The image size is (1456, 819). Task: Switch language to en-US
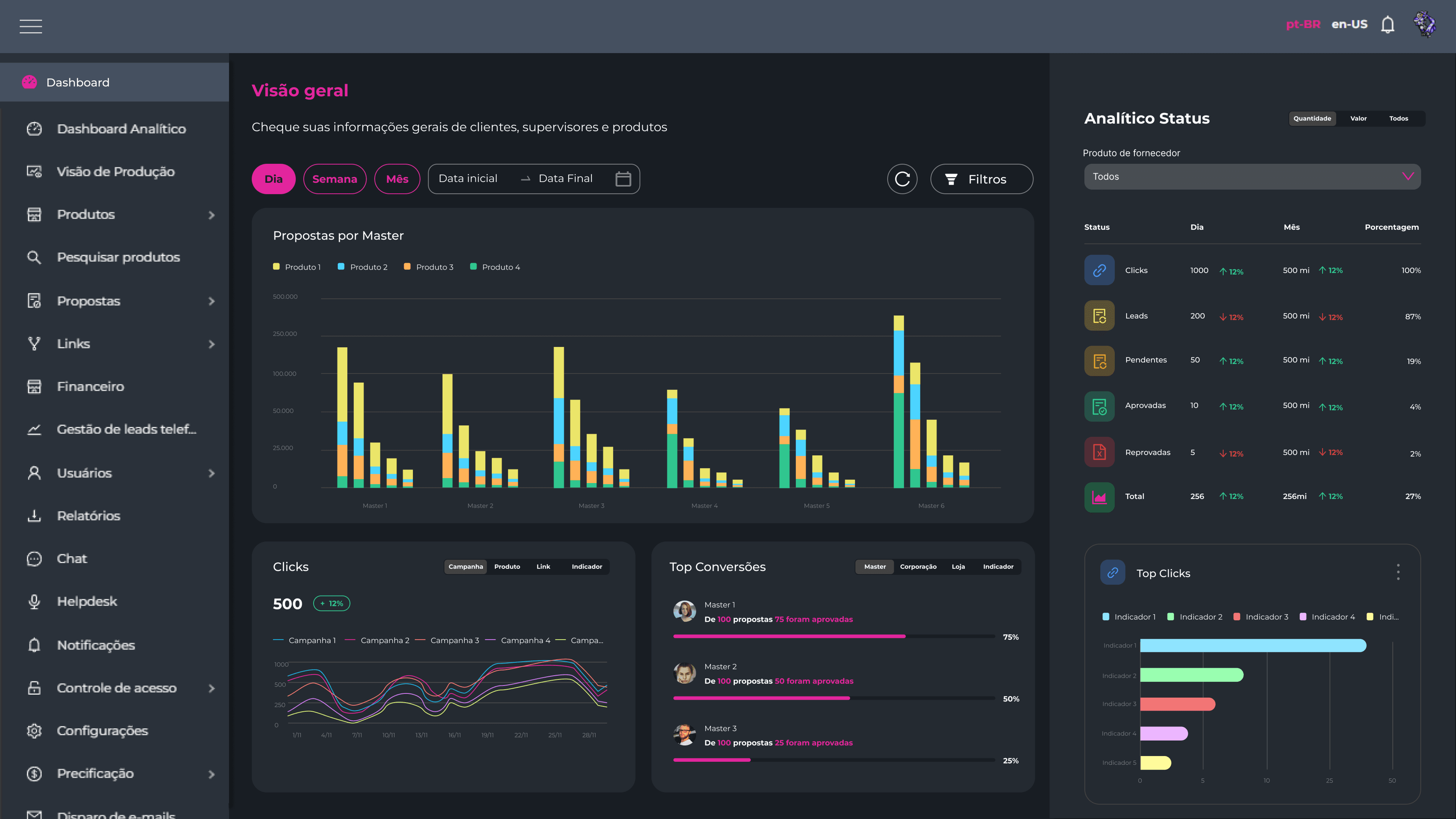pos(1350,24)
